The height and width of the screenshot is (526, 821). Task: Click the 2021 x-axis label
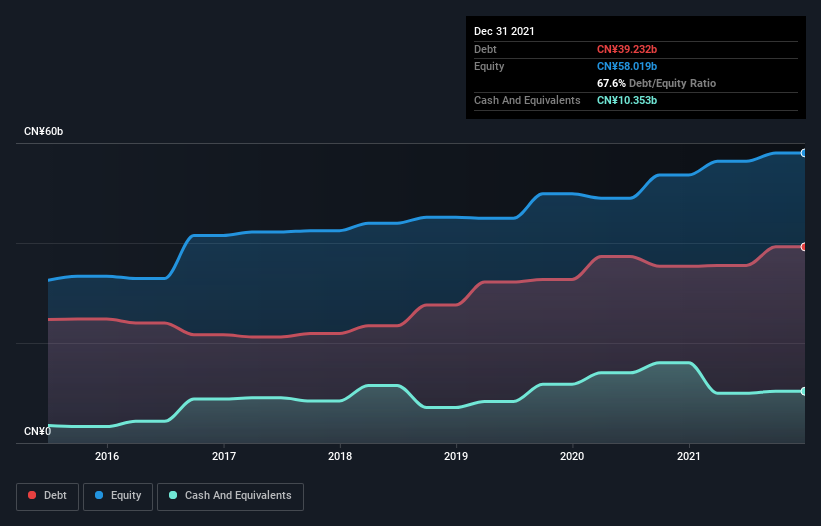[689, 456]
